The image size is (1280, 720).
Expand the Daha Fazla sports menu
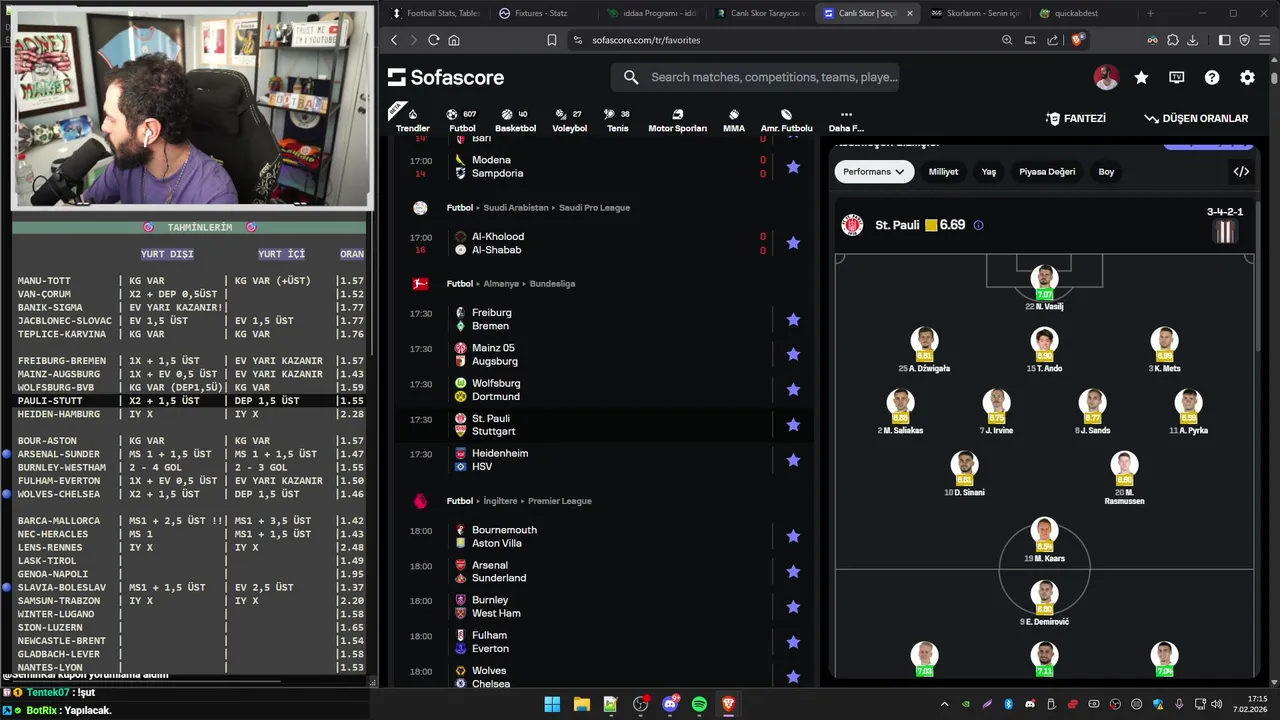click(x=846, y=120)
